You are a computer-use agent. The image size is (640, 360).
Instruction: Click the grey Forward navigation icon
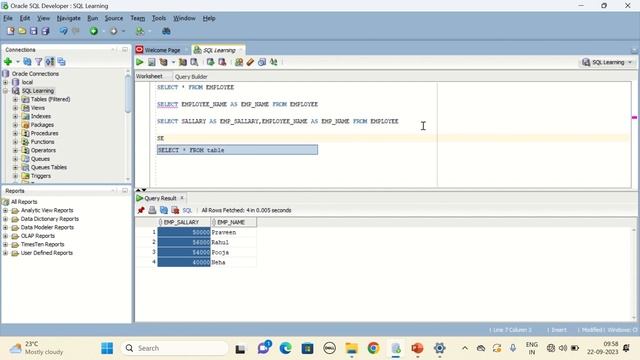[x=113, y=31]
